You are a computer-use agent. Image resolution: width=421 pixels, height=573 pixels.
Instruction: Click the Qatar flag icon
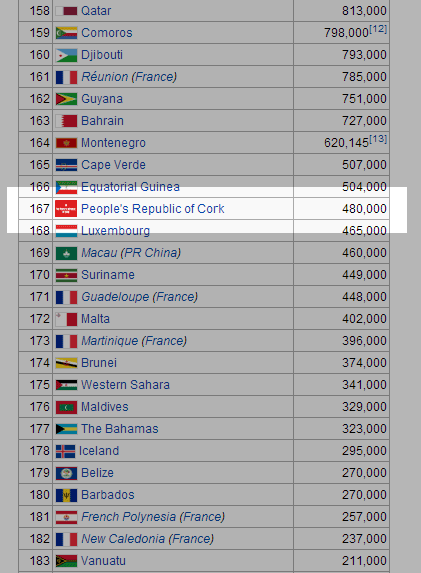(66, 11)
